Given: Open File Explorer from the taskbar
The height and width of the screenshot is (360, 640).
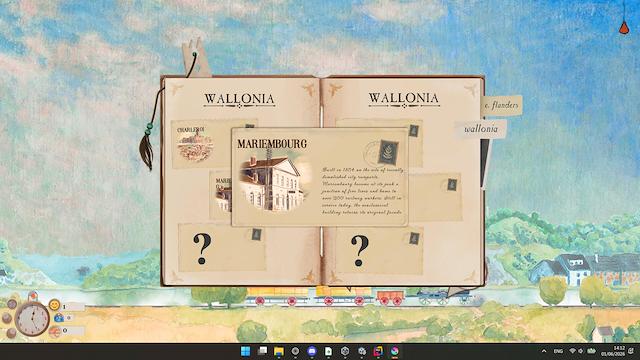Looking at the screenshot, I should pyautogui.click(x=279, y=351).
